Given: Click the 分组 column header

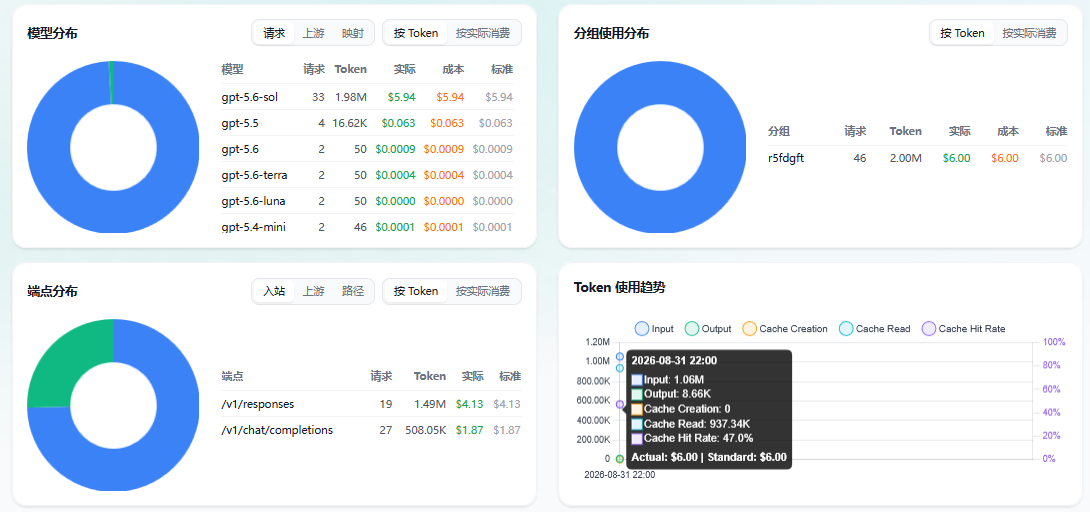Looking at the screenshot, I should coord(779,131).
